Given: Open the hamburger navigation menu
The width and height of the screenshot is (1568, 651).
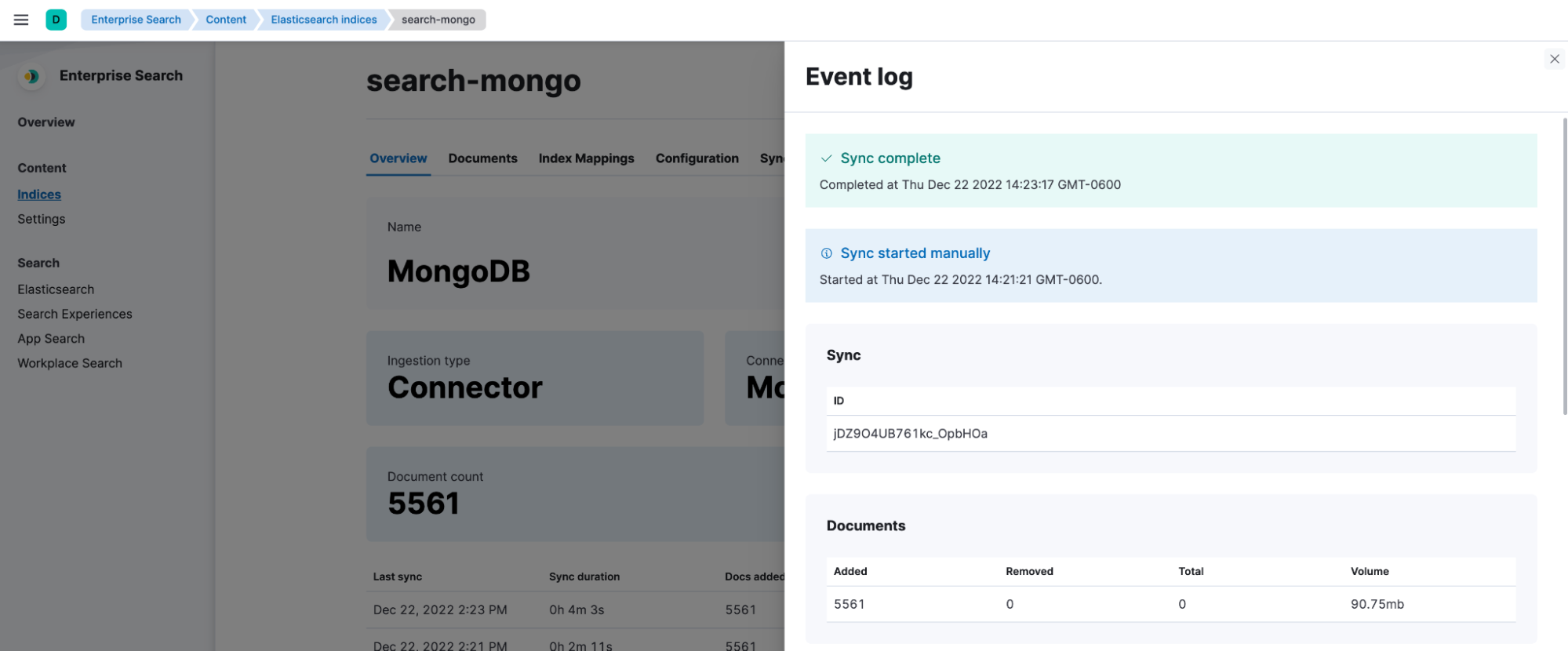Looking at the screenshot, I should [21, 20].
